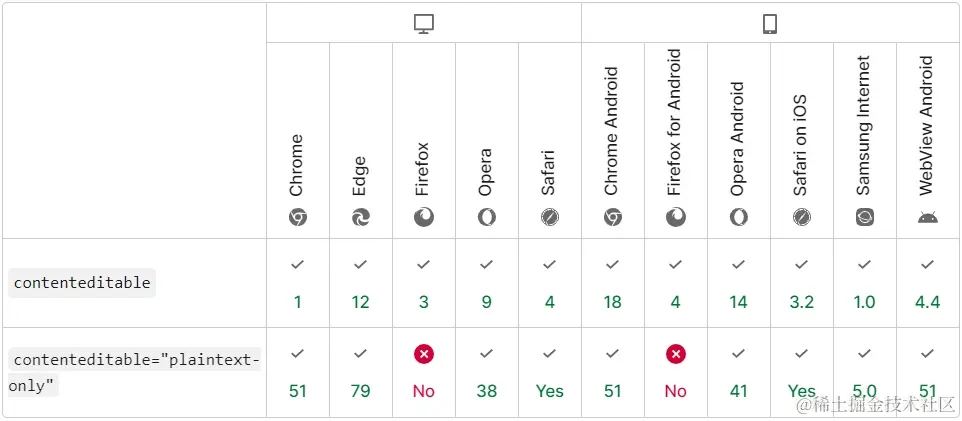Click the mobile platform icon
This screenshot has width=962, height=421.
point(770,25)
